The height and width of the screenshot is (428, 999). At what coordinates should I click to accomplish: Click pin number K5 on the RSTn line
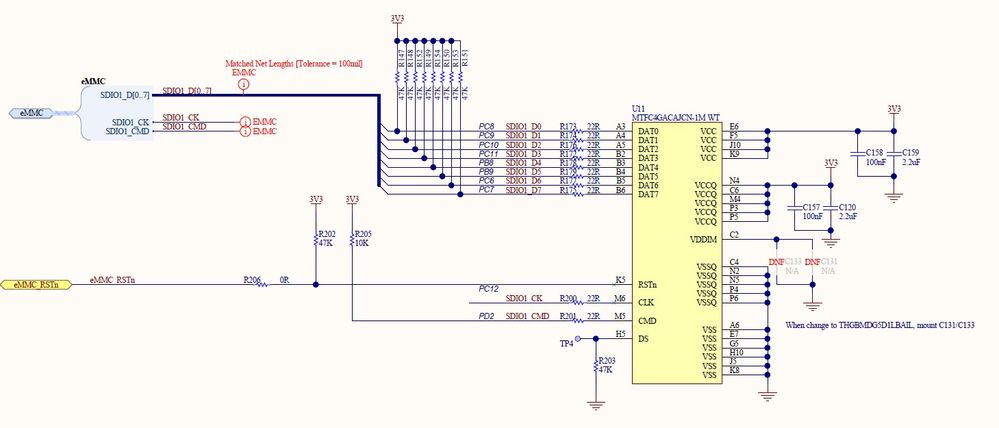pyautogui.click(x=620, y=280)
